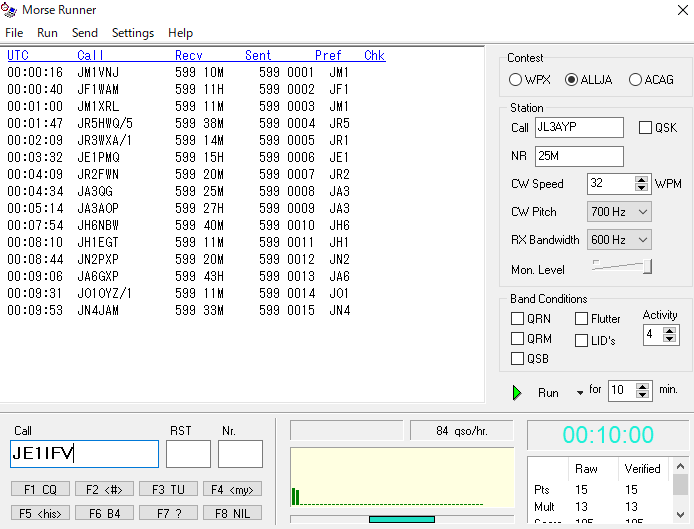Click the UTC column header
694x529 pixels.
click(18, 55)
